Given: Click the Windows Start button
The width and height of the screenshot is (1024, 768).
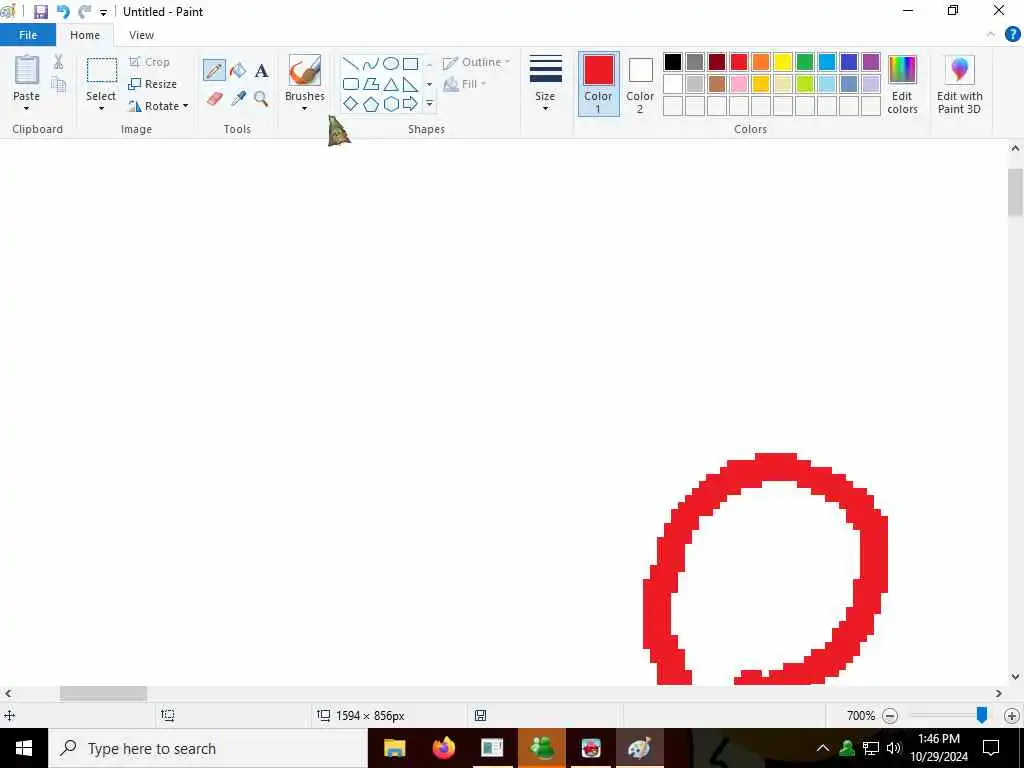Looking at the screenshot, I should [x=24, y=748].
